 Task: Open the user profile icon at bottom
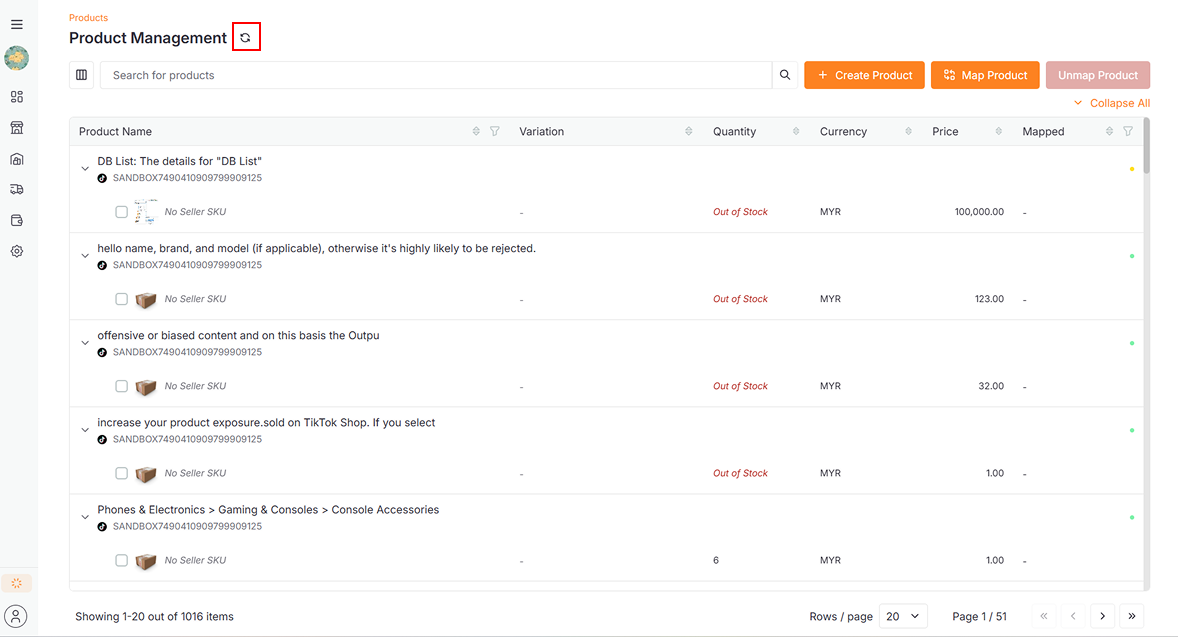click(x=17, y=615)
